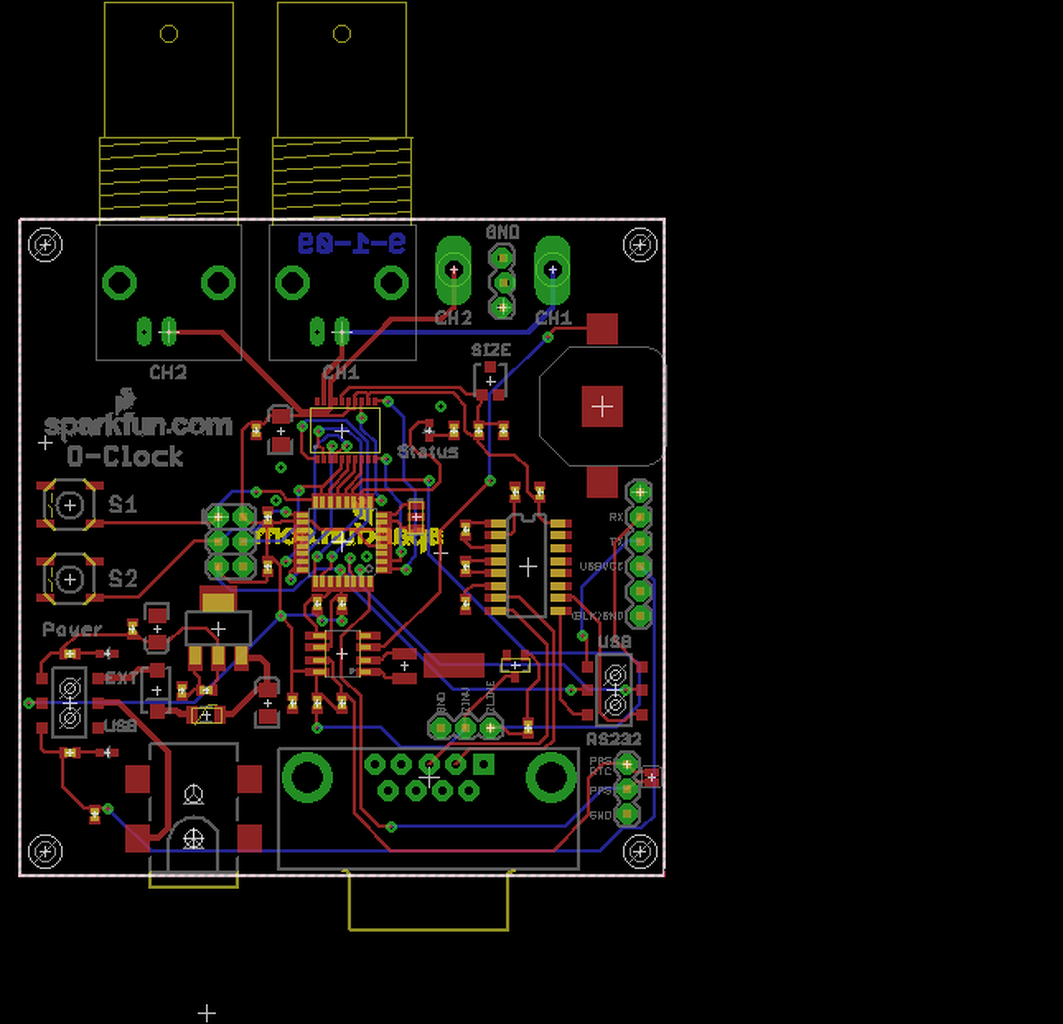Select the DB9 right mounting hole
Screen dimensions: 1063x1024
click(551, 777)
